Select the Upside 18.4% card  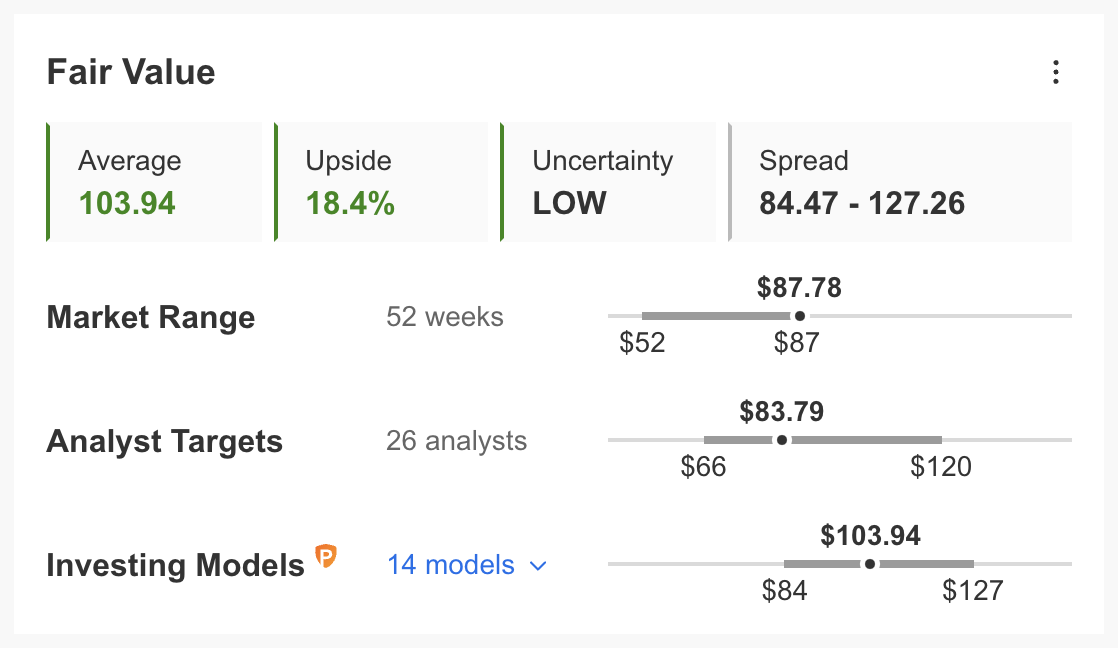(x=381, y=182)
